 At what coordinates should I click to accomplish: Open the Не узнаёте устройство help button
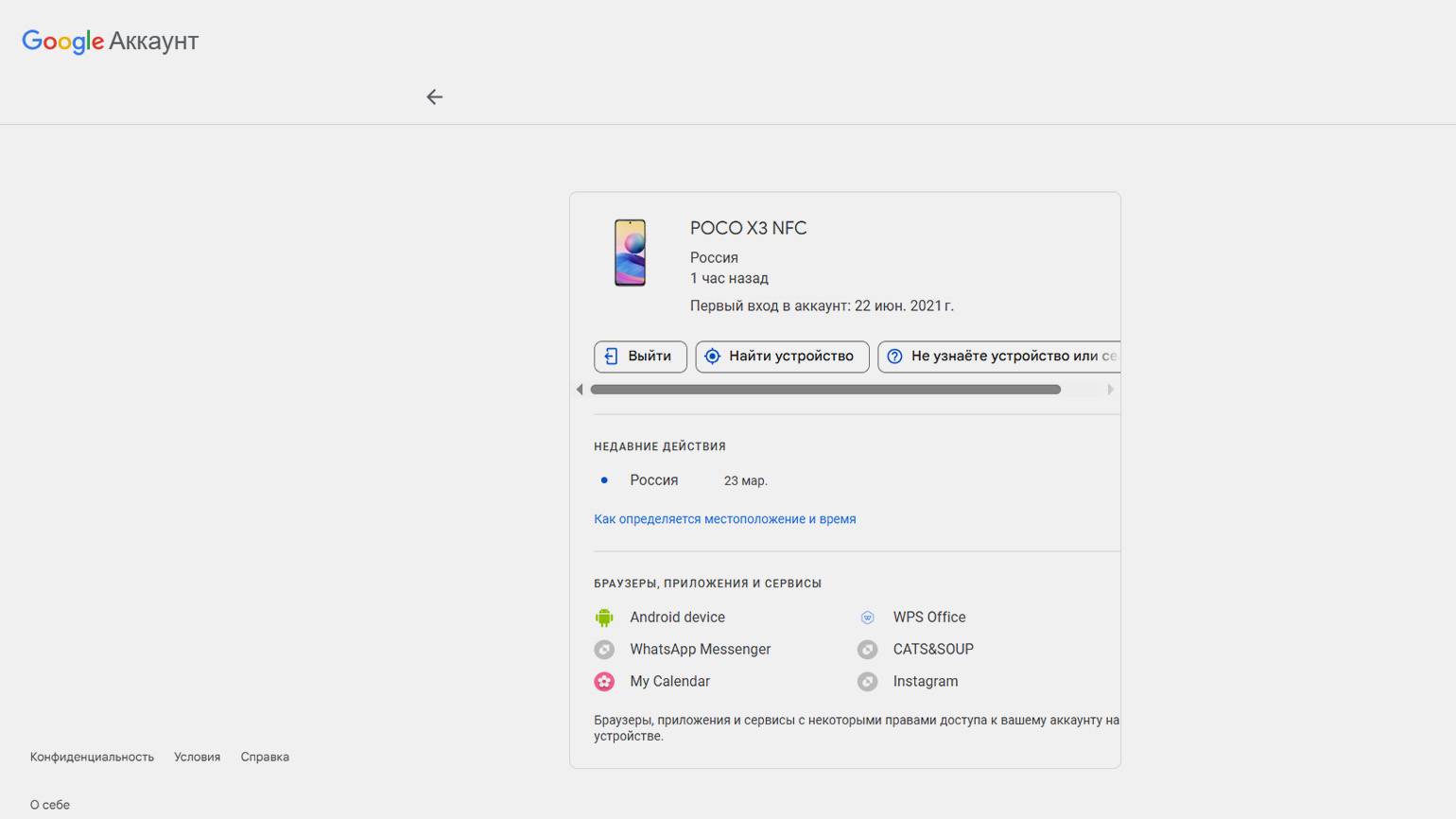999,357
